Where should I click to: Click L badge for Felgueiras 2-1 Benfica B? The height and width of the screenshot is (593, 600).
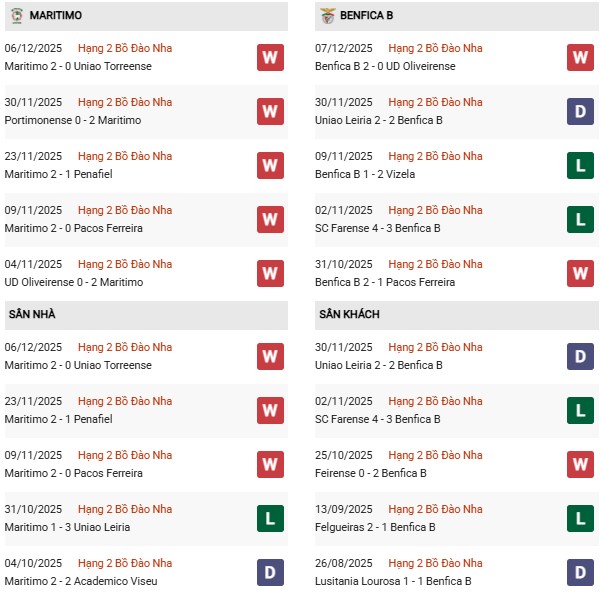click(x=580, y=519)
